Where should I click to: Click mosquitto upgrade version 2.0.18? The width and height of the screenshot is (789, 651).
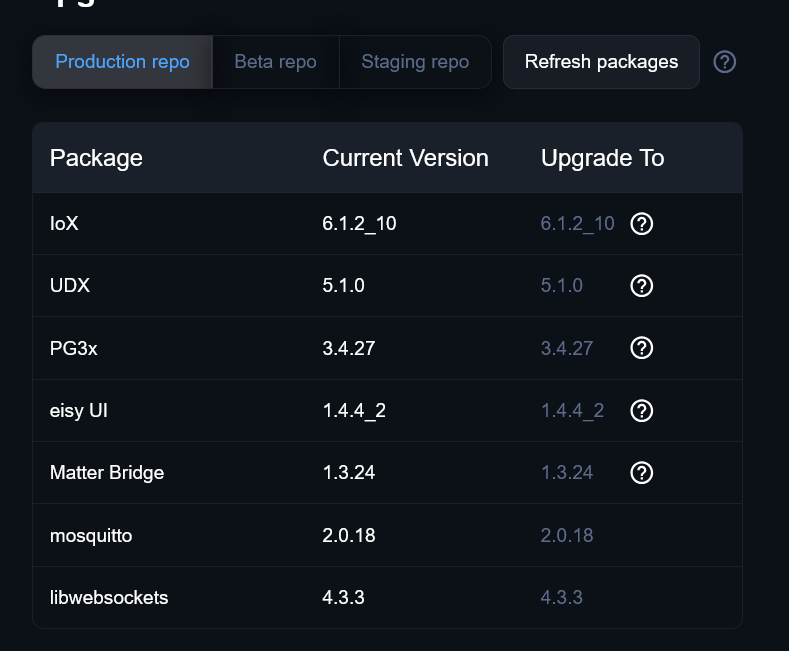coord(567,535)
